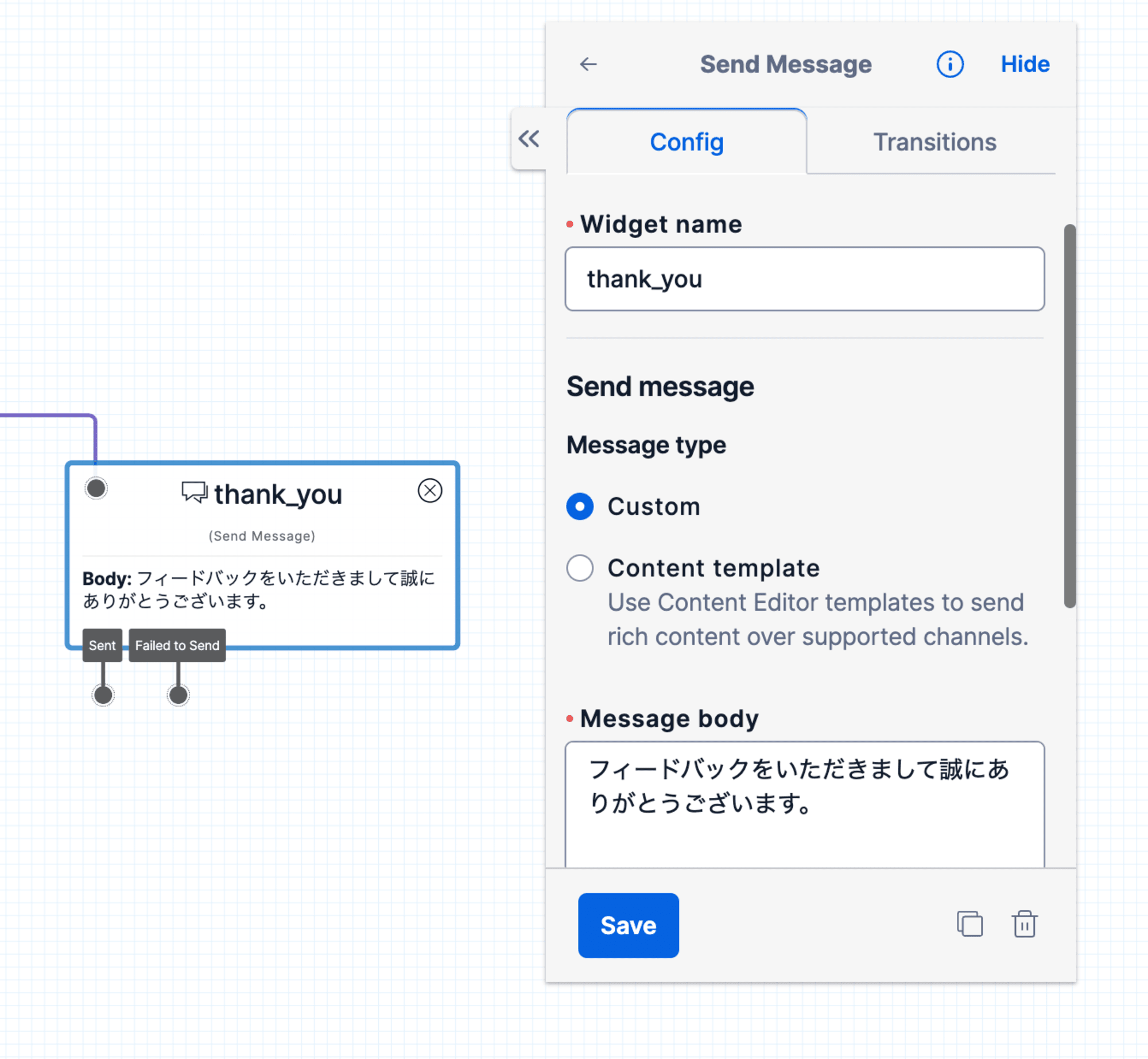The image size is (1148, 1059).
Task: Click the back arrow in Send Message panel
Action: (588, 64)
